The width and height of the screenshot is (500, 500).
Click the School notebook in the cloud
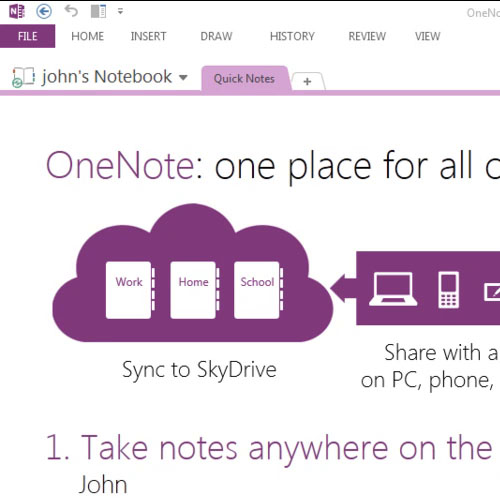point(258,290)
